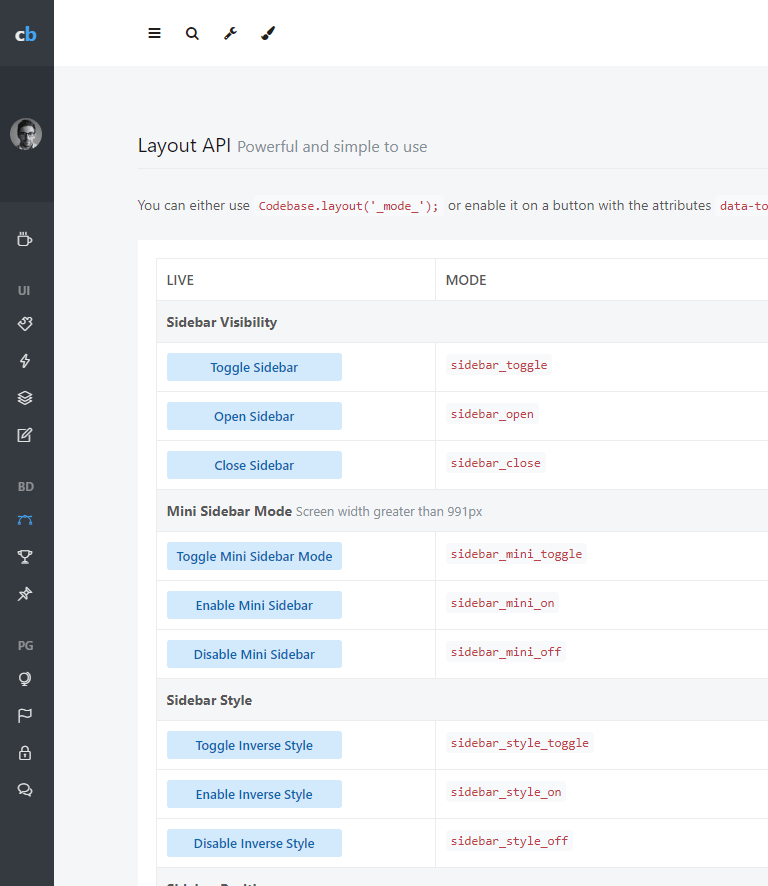The width and height of the screenshot is (768, 886).
Task: Click the coffee cup icon in the sidebar
Action: pyautogui.click(x=26, y=239)
